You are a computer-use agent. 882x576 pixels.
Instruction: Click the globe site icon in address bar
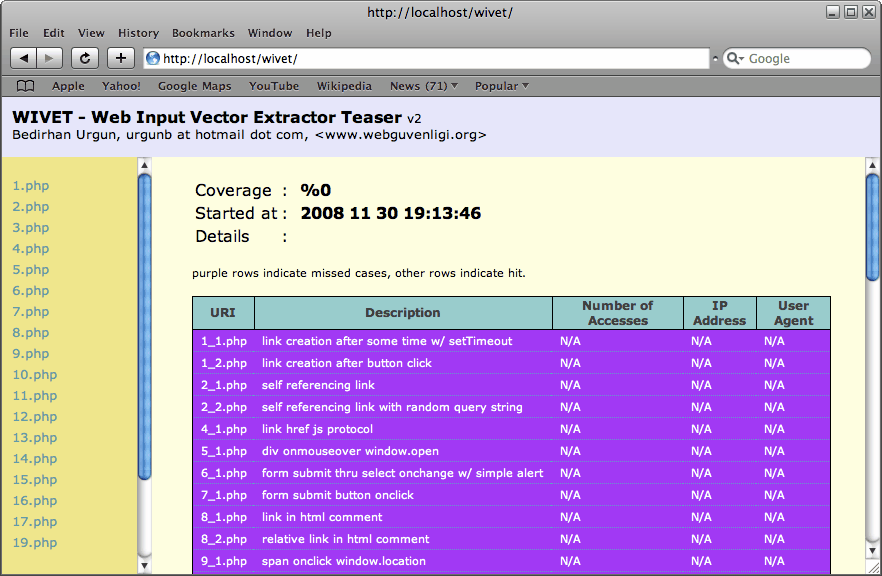click(153, 59)
